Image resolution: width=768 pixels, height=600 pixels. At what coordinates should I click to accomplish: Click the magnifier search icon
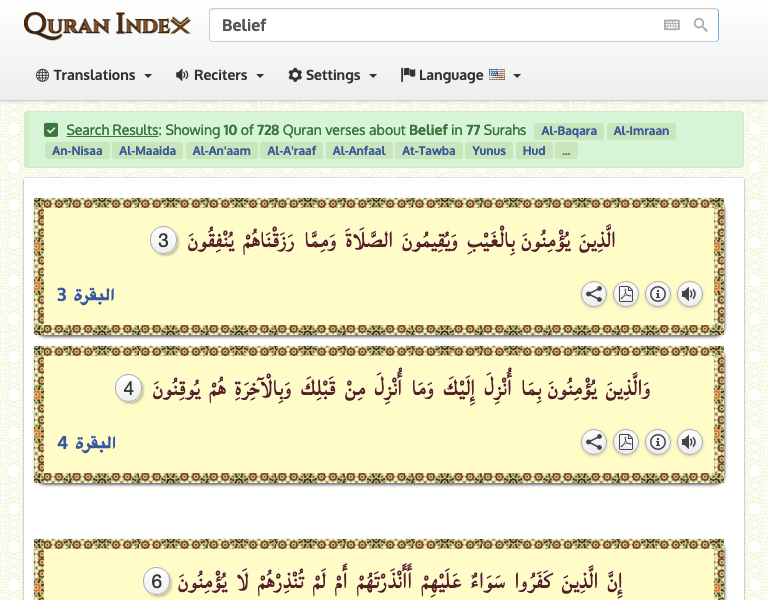701,25
